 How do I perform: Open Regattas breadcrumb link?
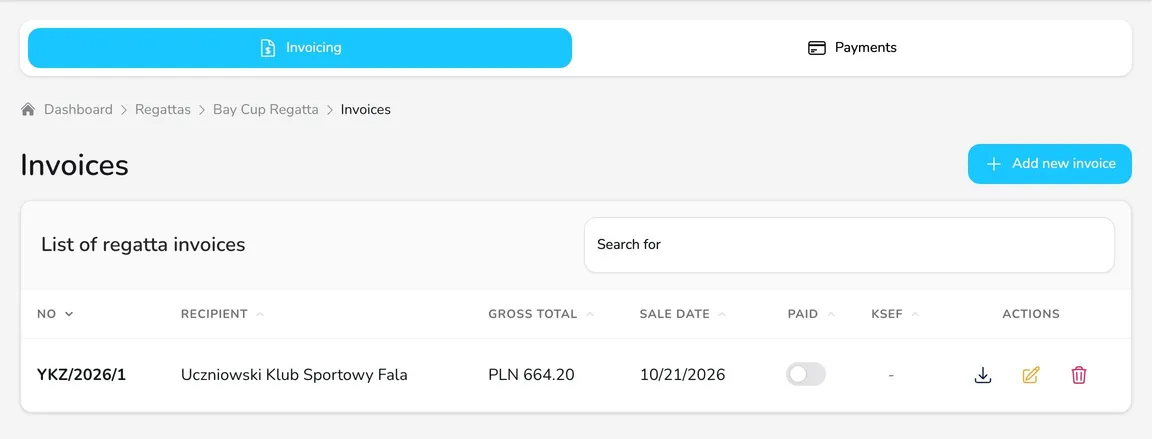point(162,109)
